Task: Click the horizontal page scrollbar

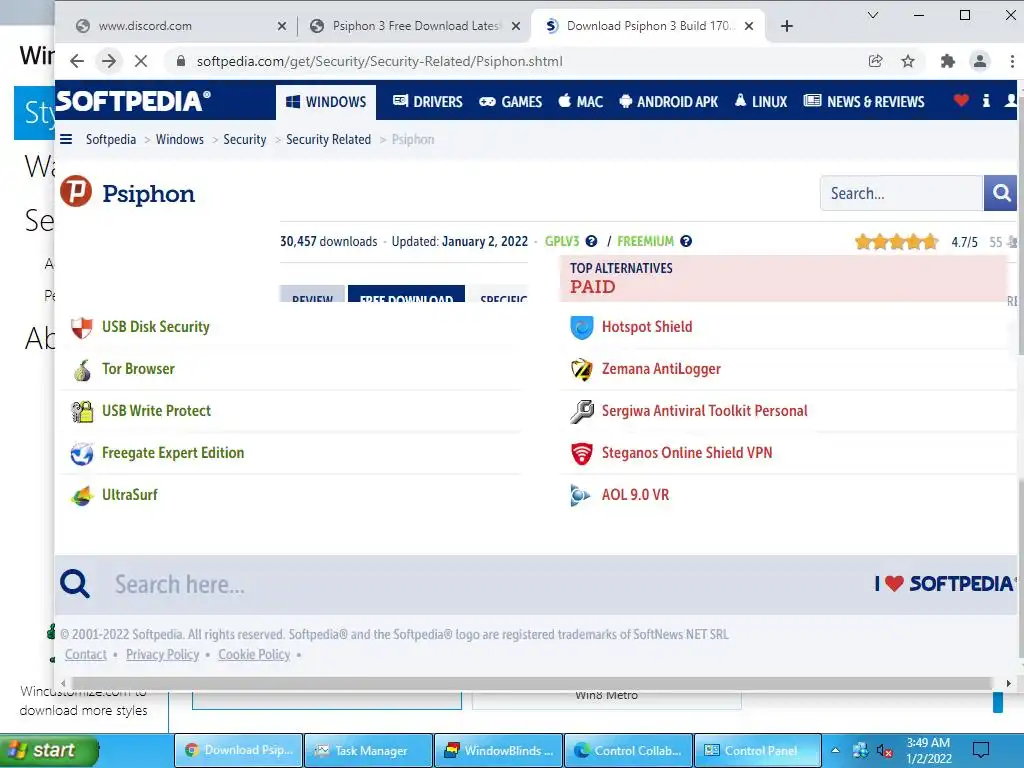Action: [x=531, y=683]
